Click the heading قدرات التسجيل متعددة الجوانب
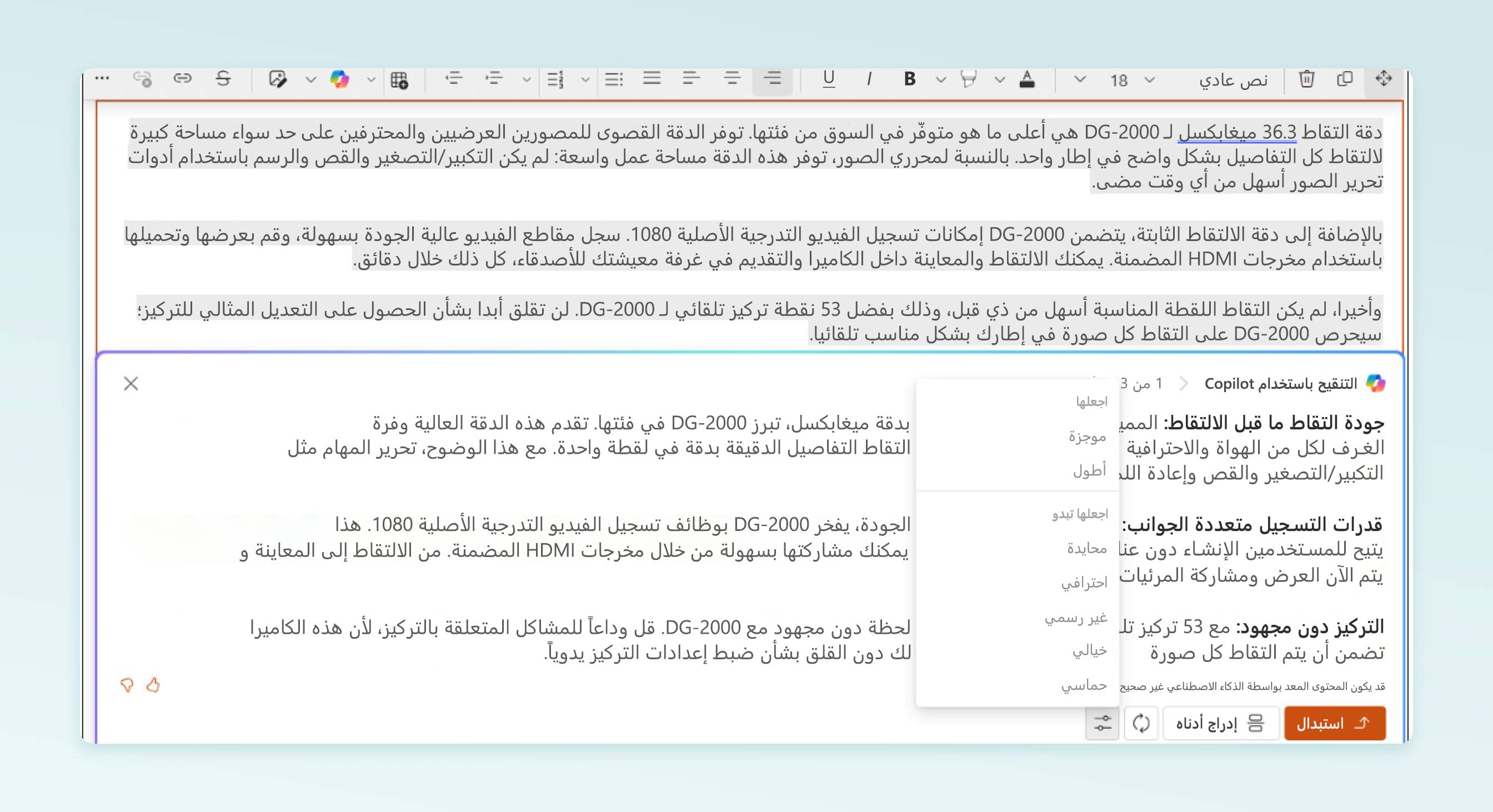The image size is (1493, 812). click(x=1252, y=525)
